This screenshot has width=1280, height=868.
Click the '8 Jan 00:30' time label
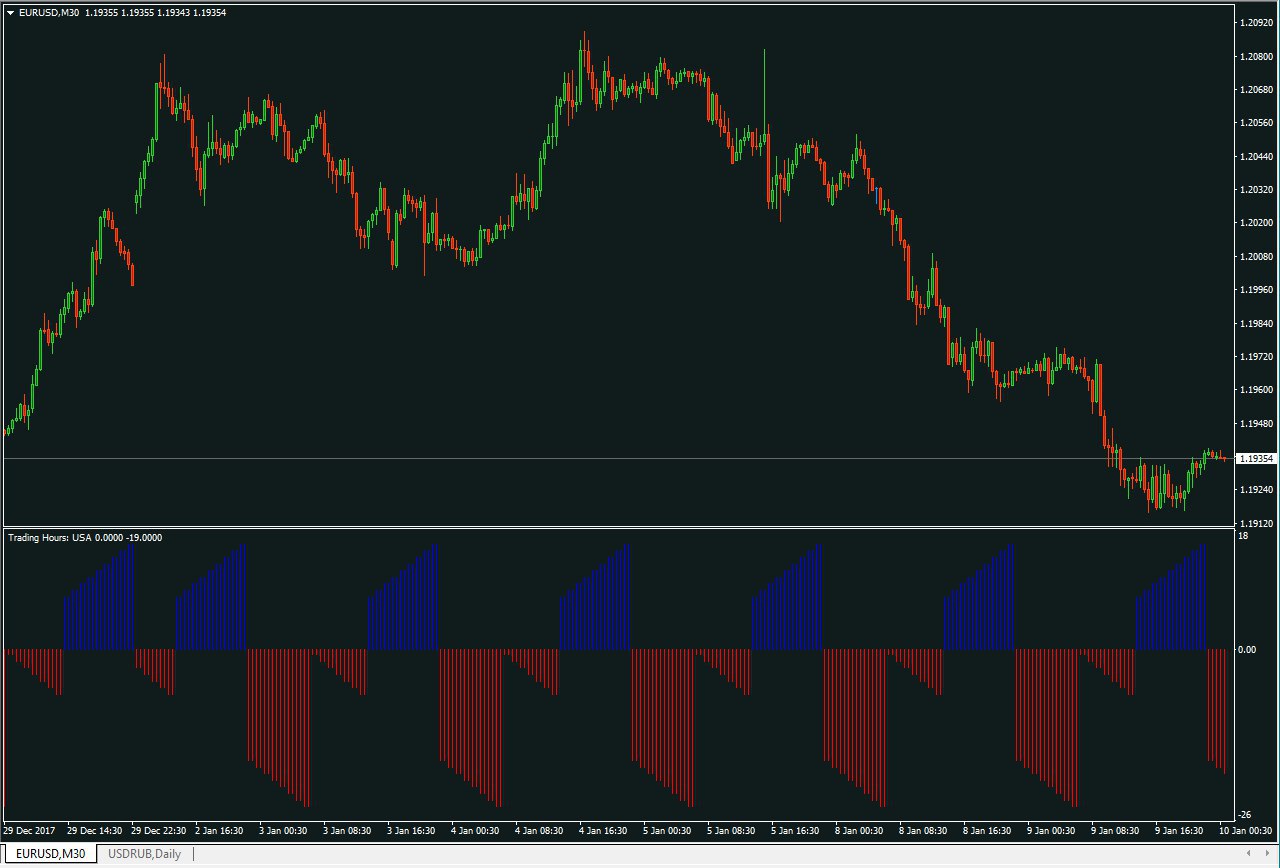[861, 831]
